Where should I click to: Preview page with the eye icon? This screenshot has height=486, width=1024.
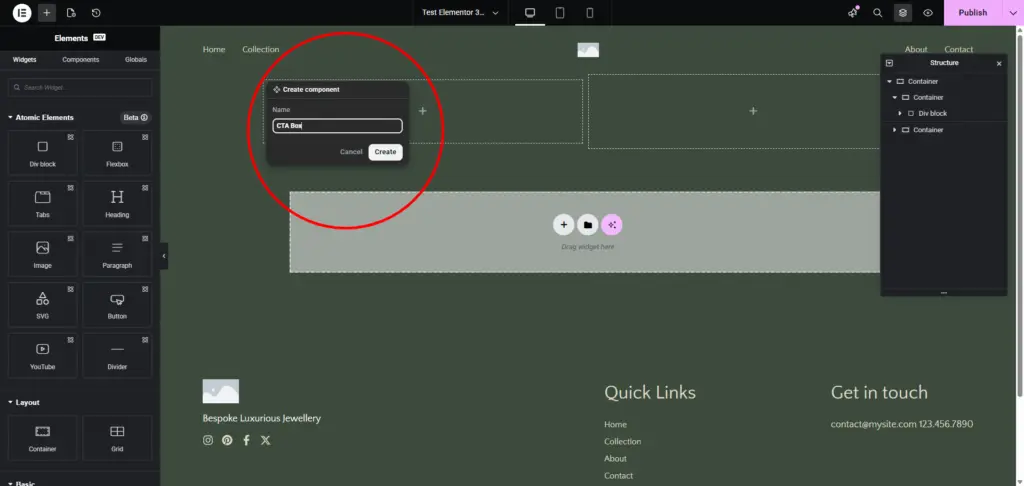(928, 12)
